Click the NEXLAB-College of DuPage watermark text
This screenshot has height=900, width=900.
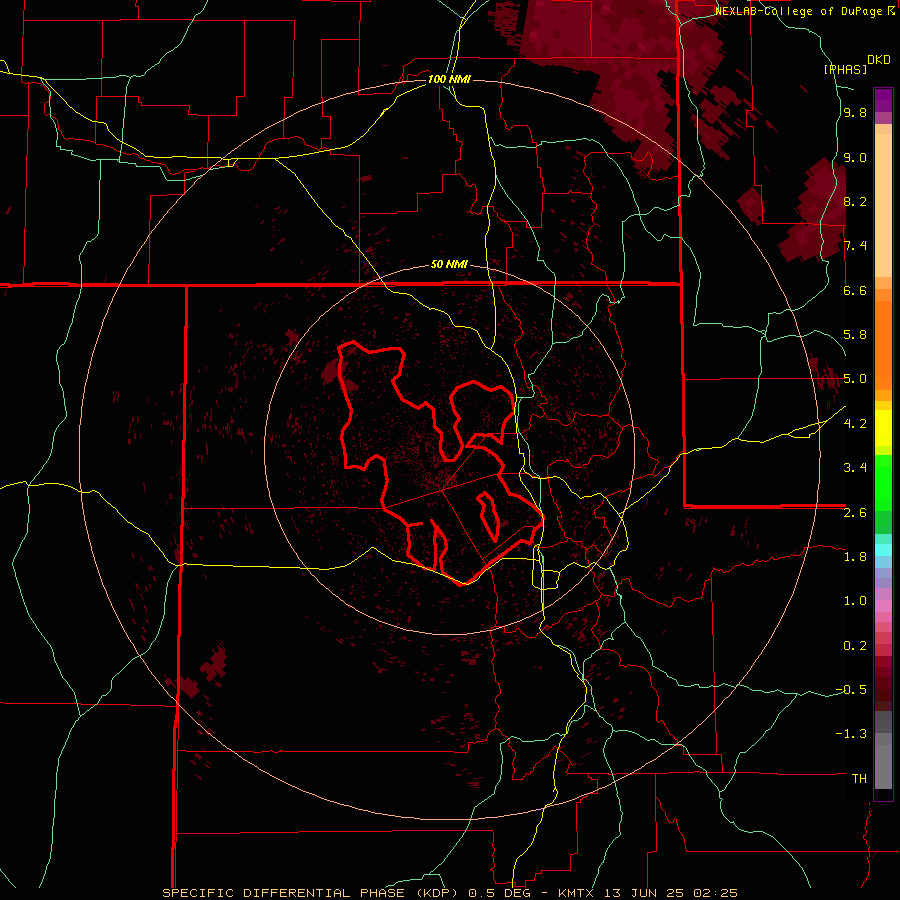(x=806, y=11)
